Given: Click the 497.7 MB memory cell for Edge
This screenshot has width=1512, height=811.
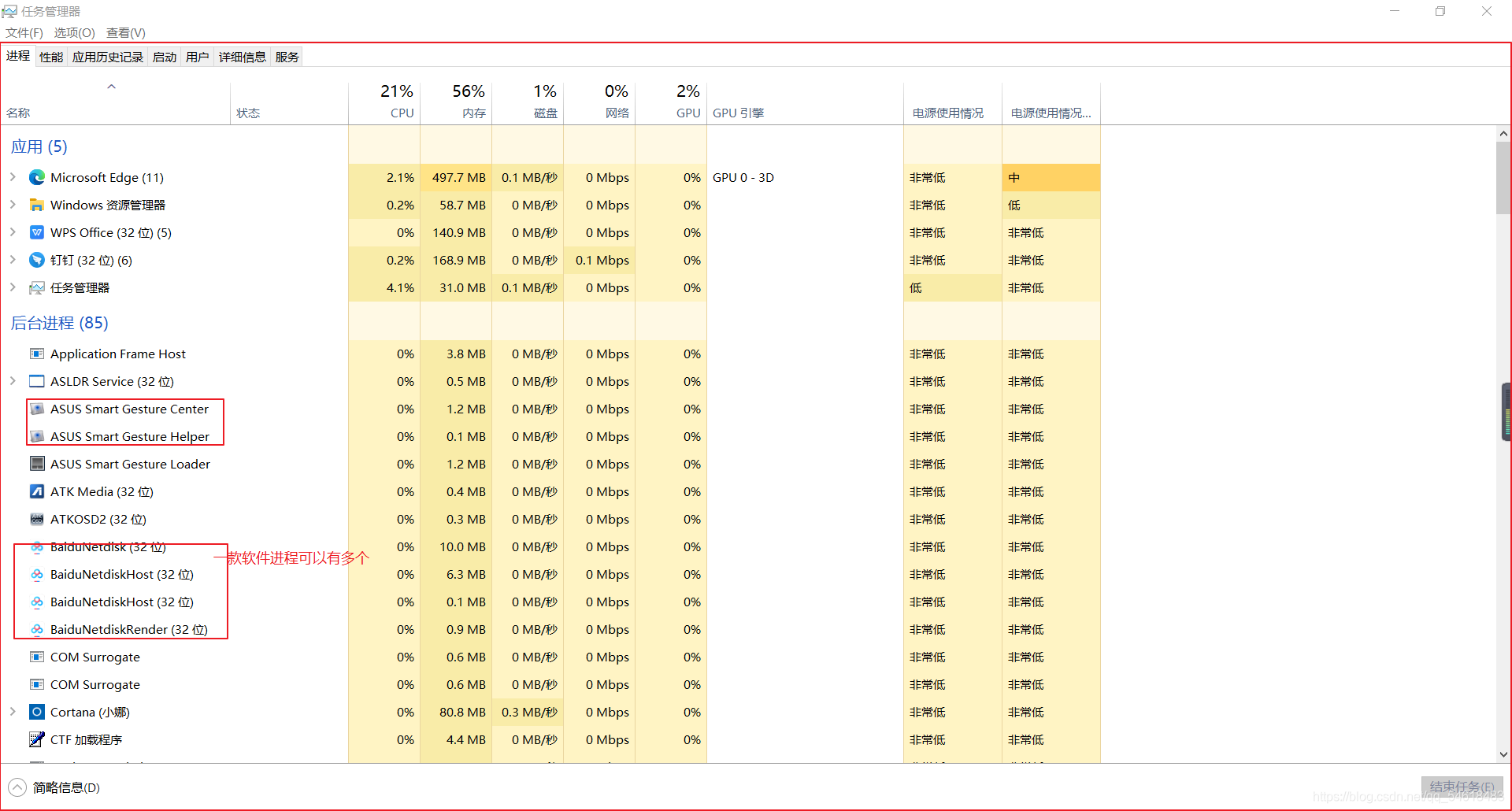Looking at the screenshot, I should click(456, 178).
